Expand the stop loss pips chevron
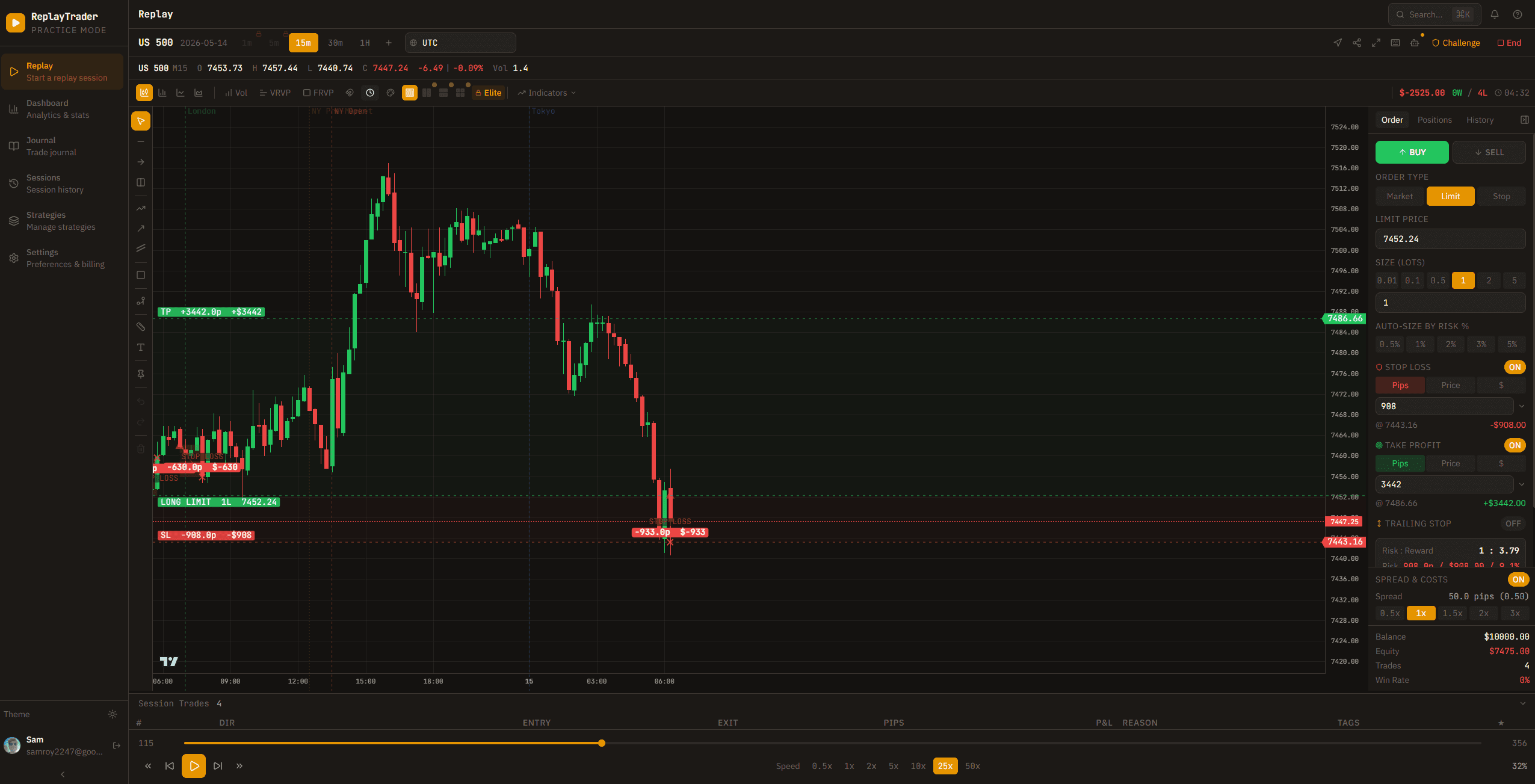The height and width of the screenshot is (784, 1535). pos(1522,406)
